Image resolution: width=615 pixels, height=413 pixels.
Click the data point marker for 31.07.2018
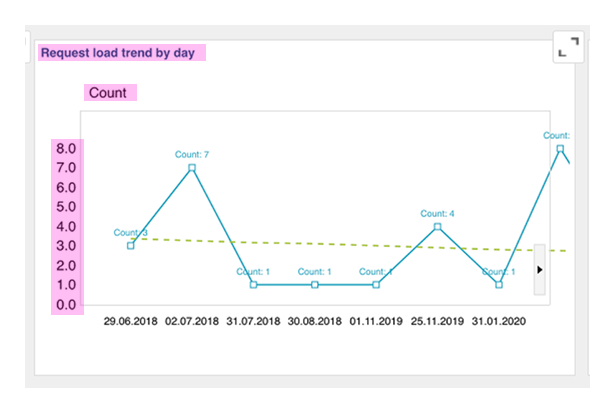(x=253, y=285)
